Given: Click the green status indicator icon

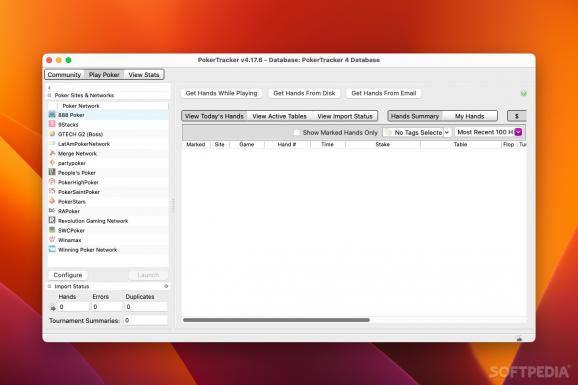Looking at the screenshot, I should pyautogui.click(x=523, y=93).
